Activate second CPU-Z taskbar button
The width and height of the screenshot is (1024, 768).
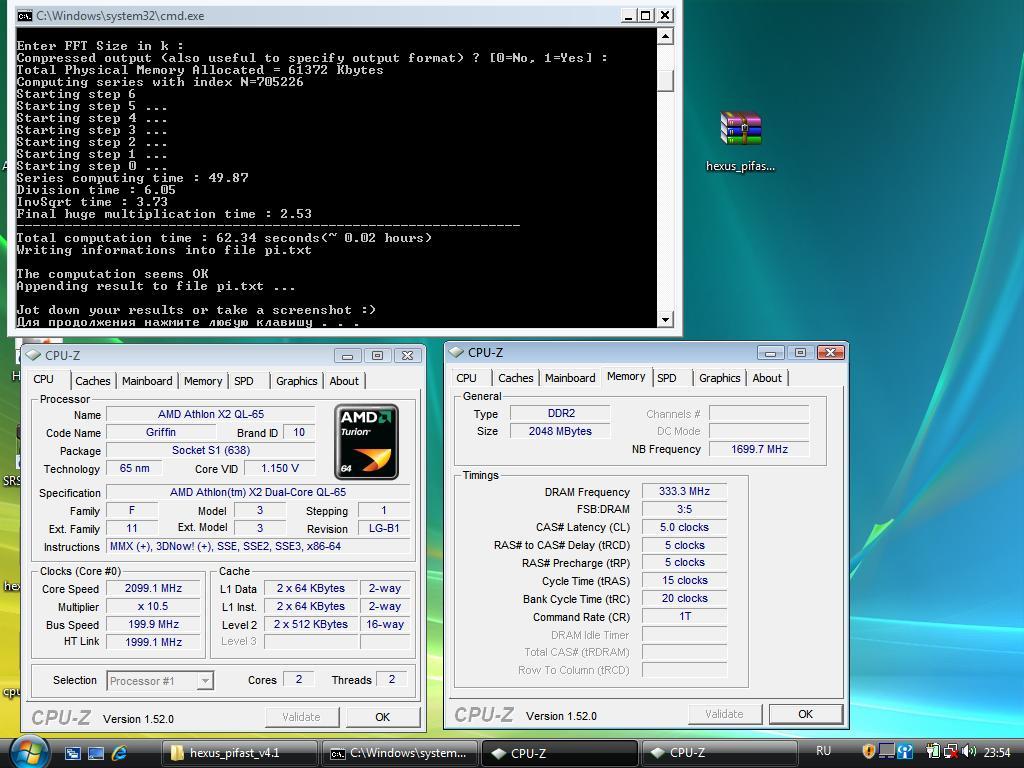718,753
